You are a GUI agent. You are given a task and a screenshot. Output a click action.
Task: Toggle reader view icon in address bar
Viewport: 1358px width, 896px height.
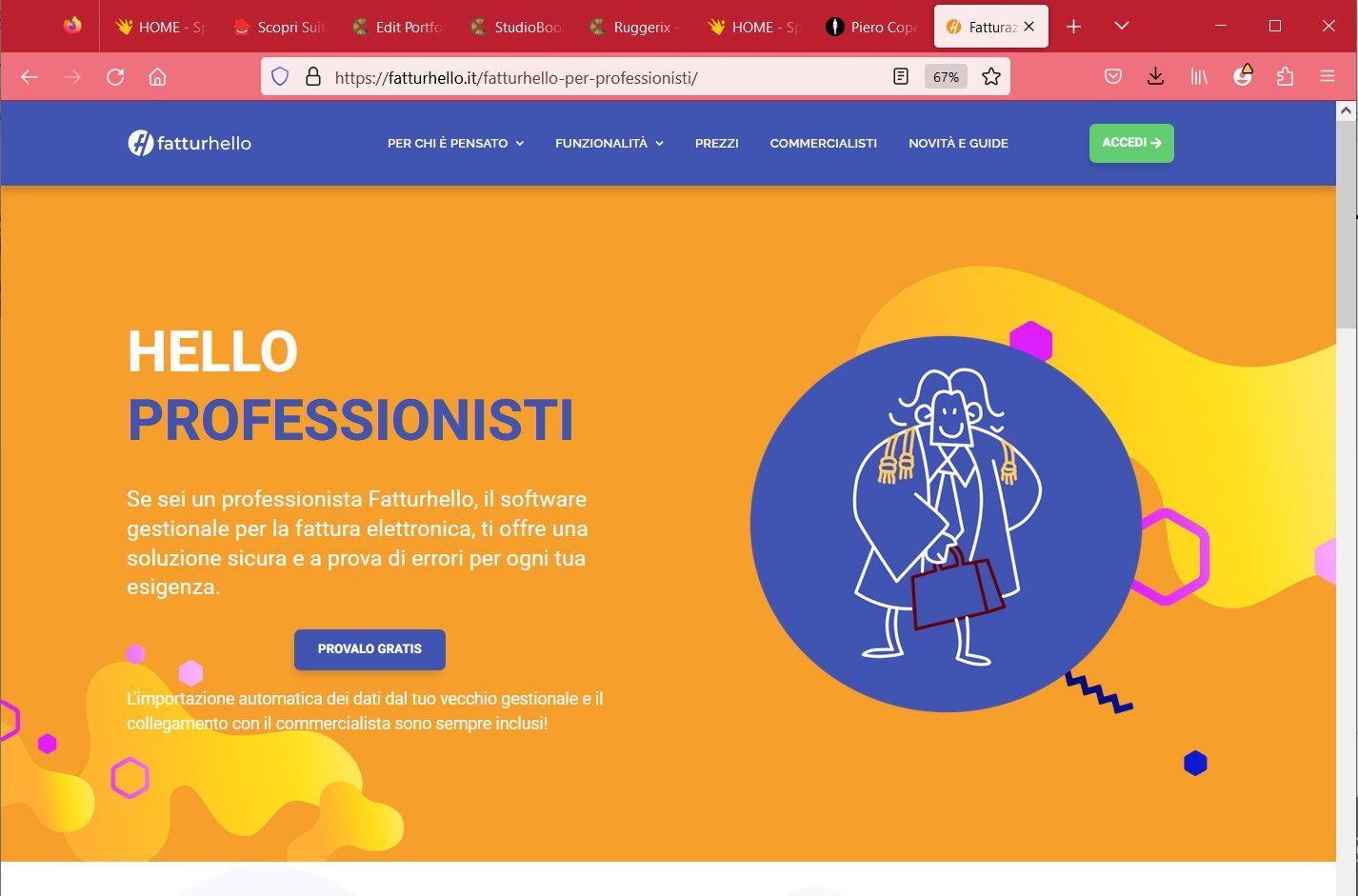[901, 77]
